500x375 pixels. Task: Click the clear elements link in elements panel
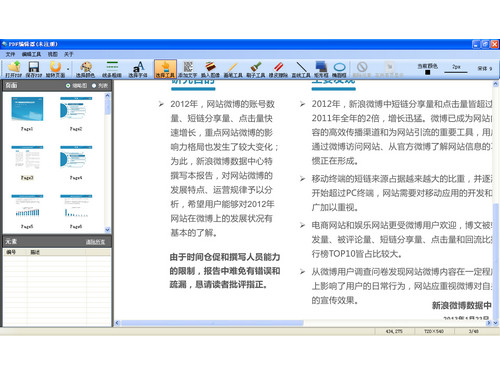point(95,242)
